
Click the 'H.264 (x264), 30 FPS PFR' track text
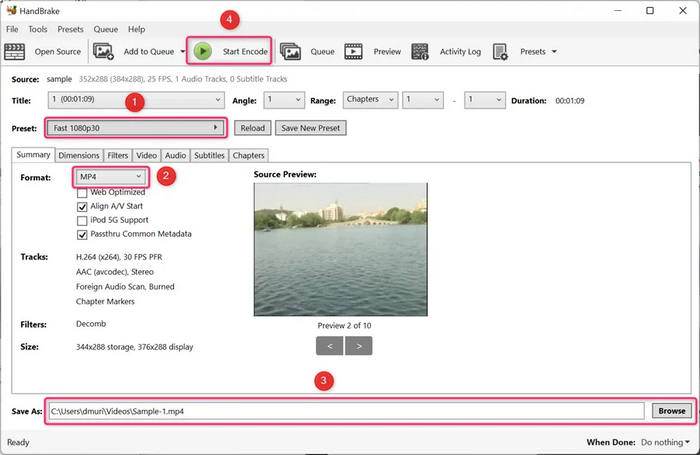coord(119,257)
